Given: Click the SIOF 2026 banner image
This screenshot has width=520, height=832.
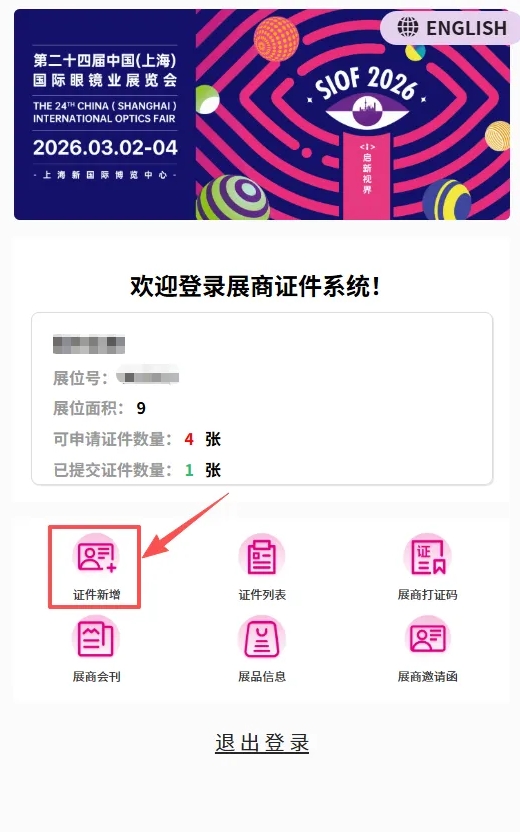Looking at the screenshot, I should pos(262,114).
